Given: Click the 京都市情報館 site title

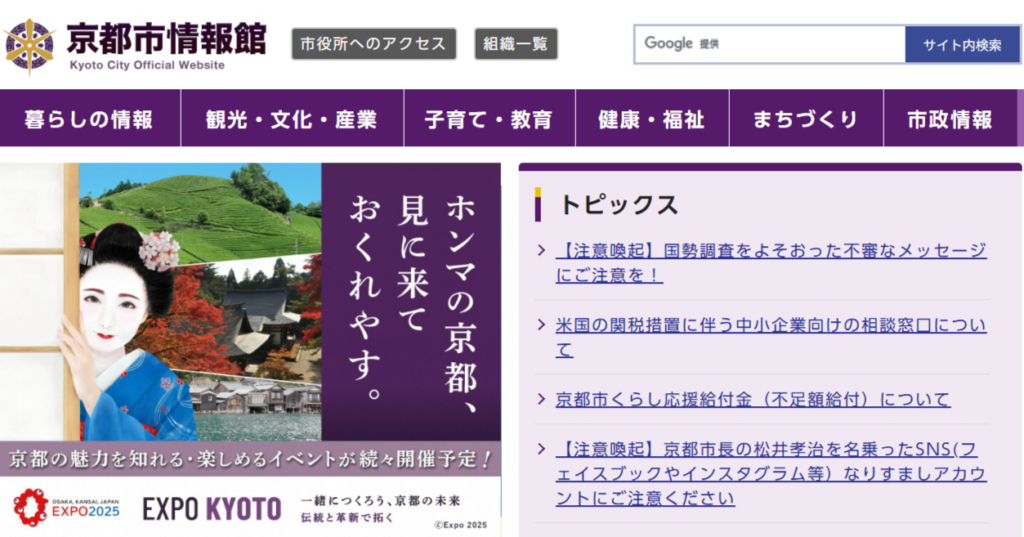Looking at the screenshot, I should pos(166,39).
